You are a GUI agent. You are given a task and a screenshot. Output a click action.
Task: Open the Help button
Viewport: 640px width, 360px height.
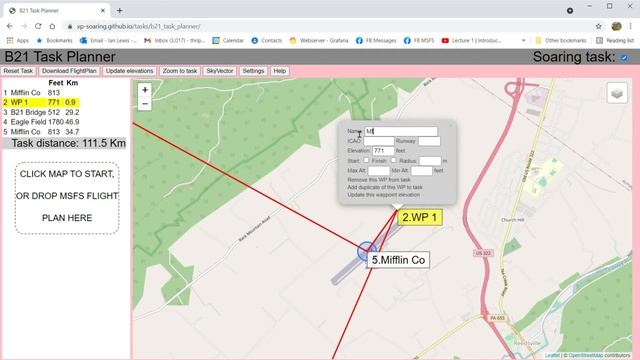(x=280, y=71)
